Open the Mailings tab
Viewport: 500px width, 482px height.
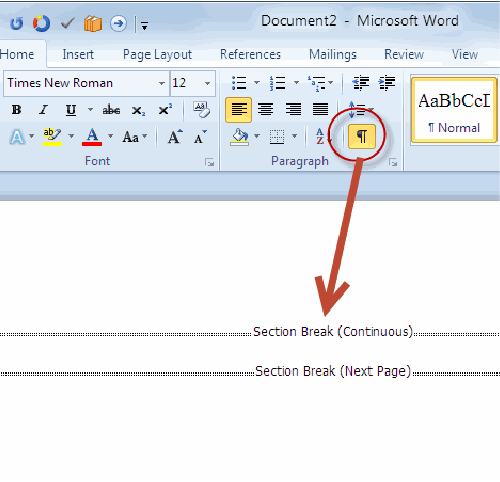point(333,55)
